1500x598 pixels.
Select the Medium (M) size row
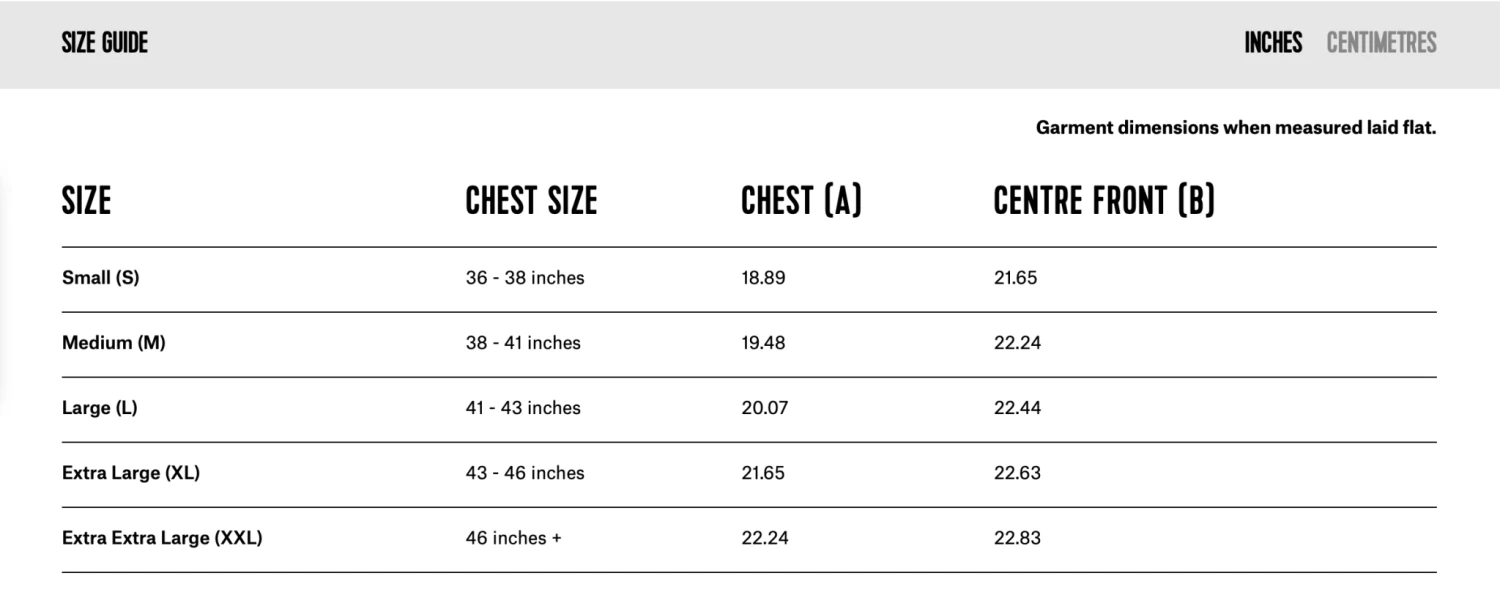click(x=114, y=343)
